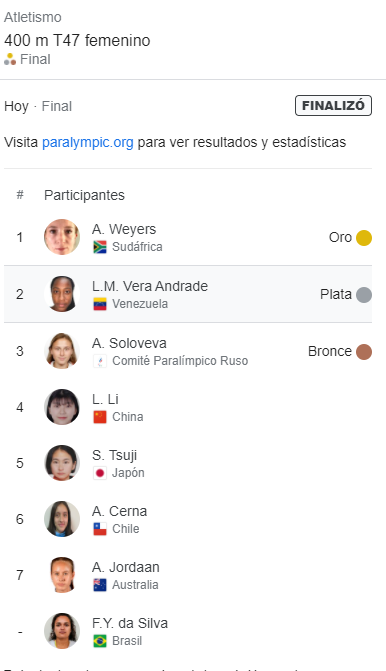Screen dimensions: 386x671
Task: Click the South Africa flag icon
Action: 100,247
